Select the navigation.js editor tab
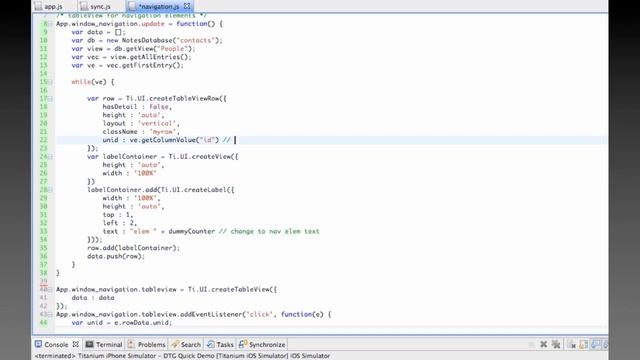The image size is (640, 360). click(x=159, y=6)
